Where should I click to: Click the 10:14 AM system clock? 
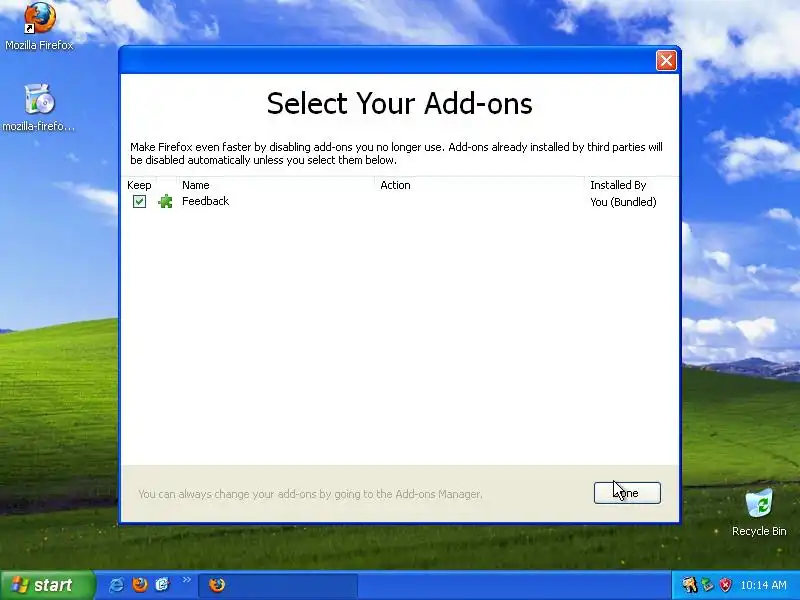point(763,585)
